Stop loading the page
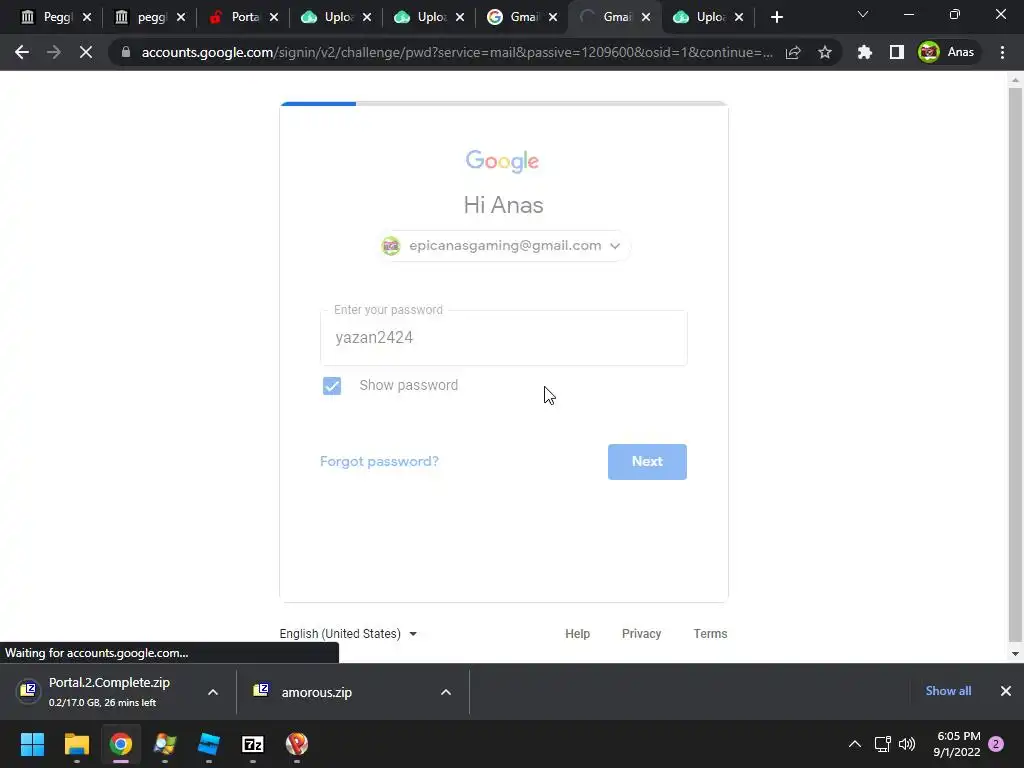 (86, 52)
